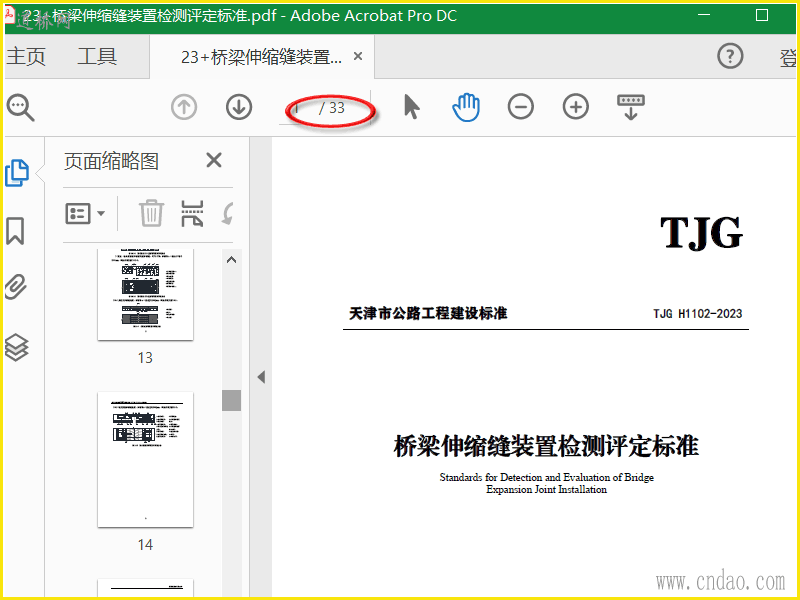The image size is (800, 600).
Task: Click the thumbnail panel scroll-up arrow
Action: tap(232, 260)
